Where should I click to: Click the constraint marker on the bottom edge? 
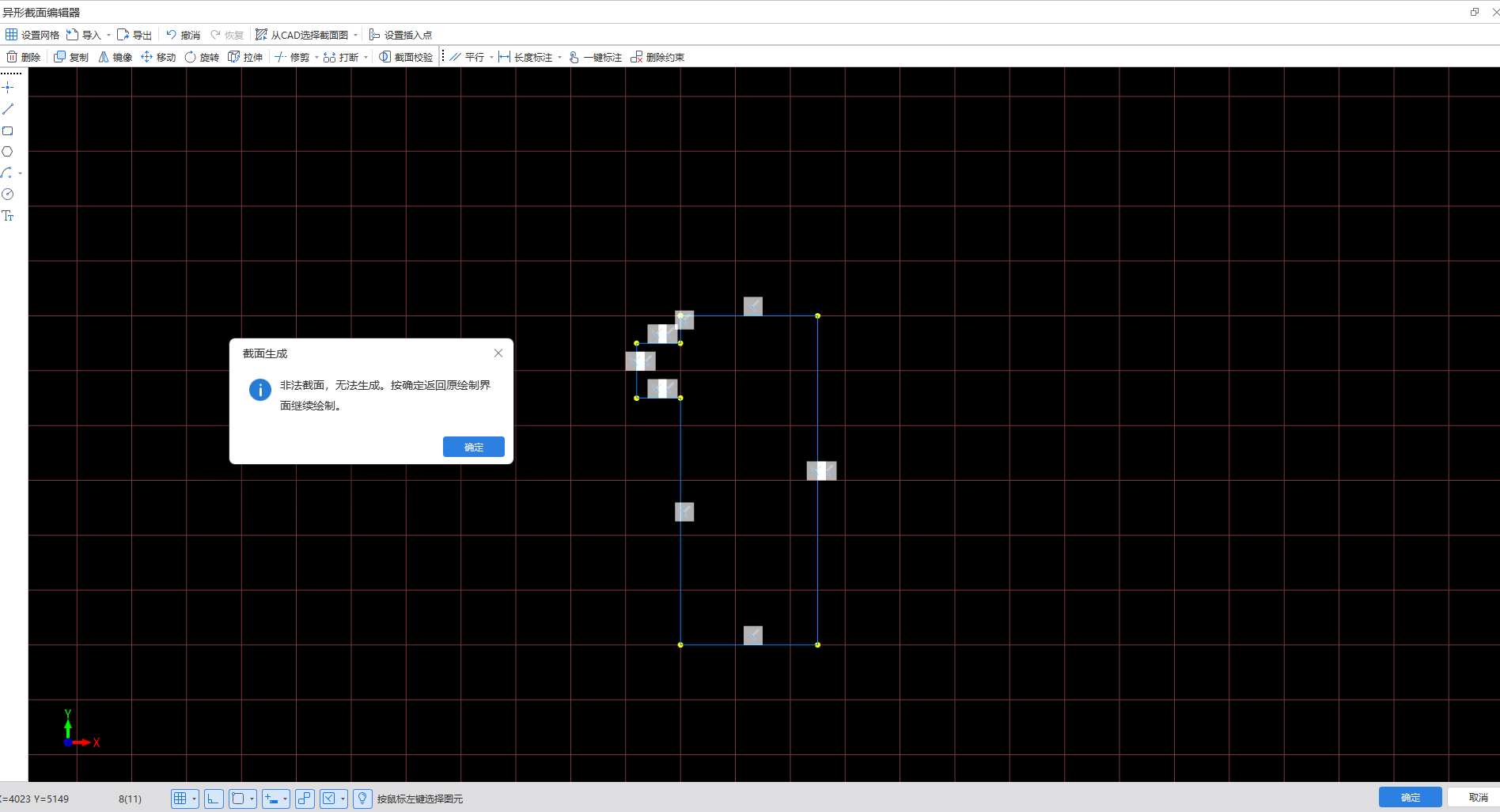[753, 636]
